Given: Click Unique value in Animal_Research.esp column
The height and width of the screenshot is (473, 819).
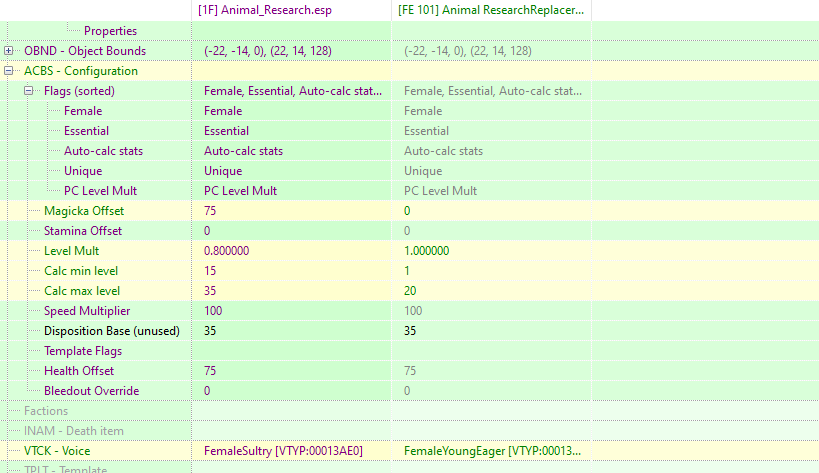Looking at the screenshot, I should click(223, 171).
